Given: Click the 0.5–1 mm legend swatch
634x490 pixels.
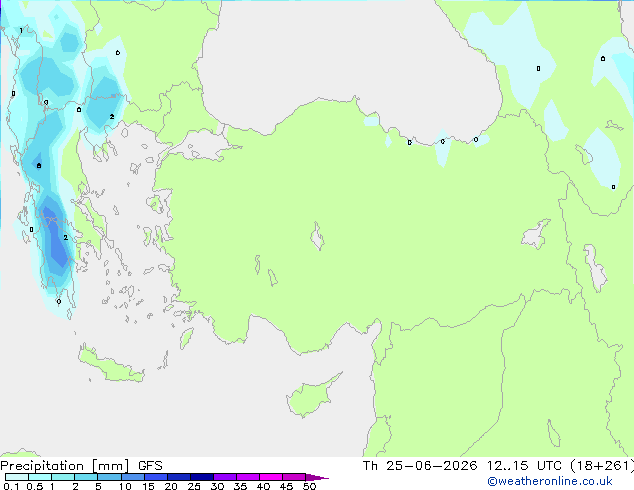Looking at the screenshot, I should click(40, 477).
